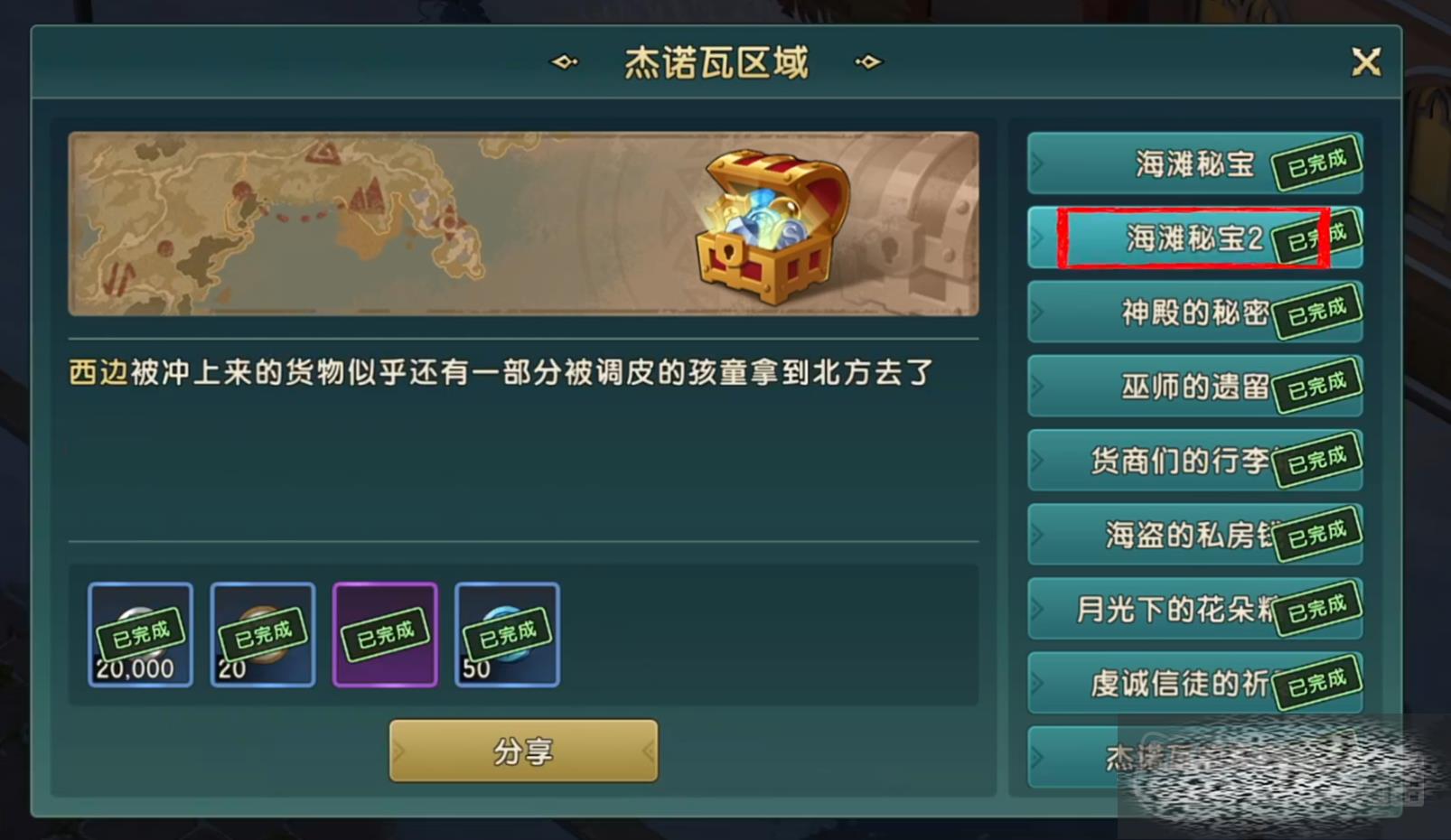The width and height of the screenshot is (1451, 840).
Task: Click the 分享 share button
Action: (x=523, y=751)
